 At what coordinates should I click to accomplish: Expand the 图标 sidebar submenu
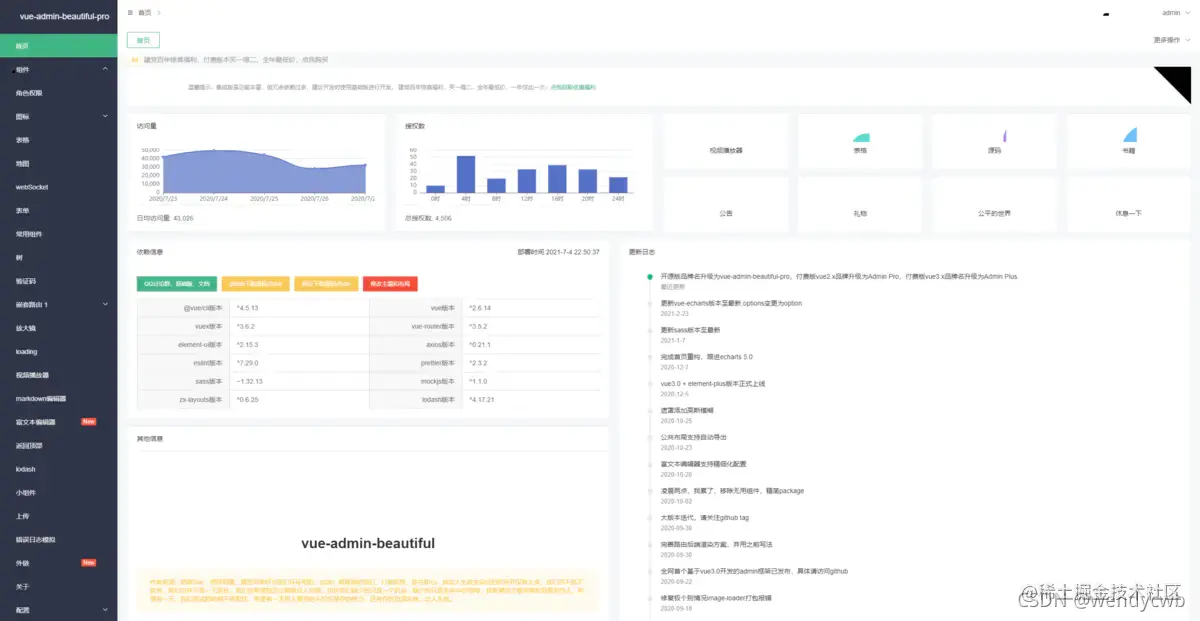point(58,117)
